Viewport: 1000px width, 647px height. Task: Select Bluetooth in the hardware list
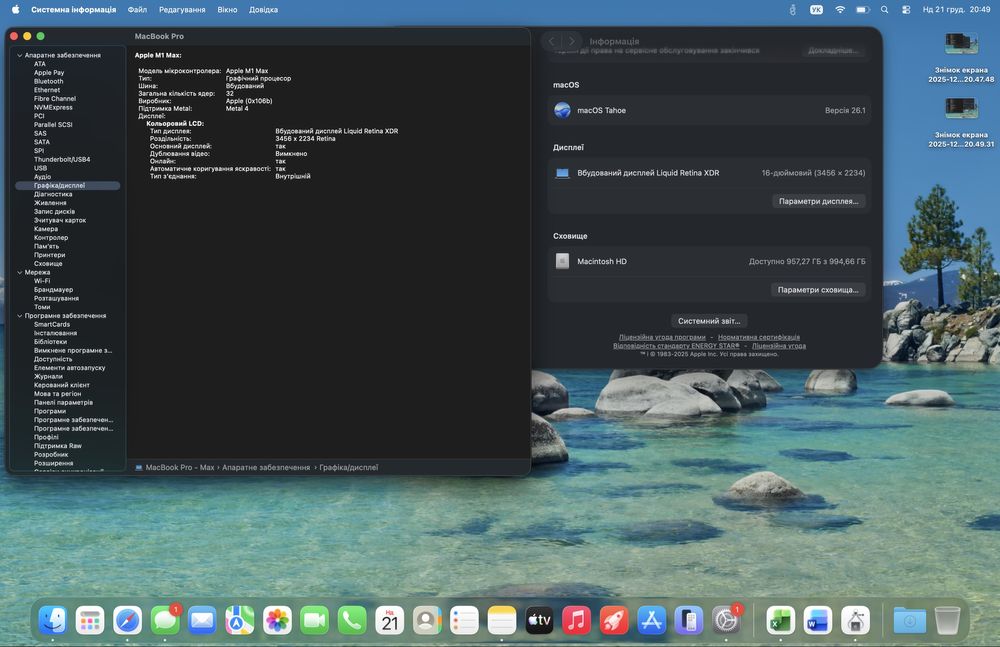pos(48,81)
